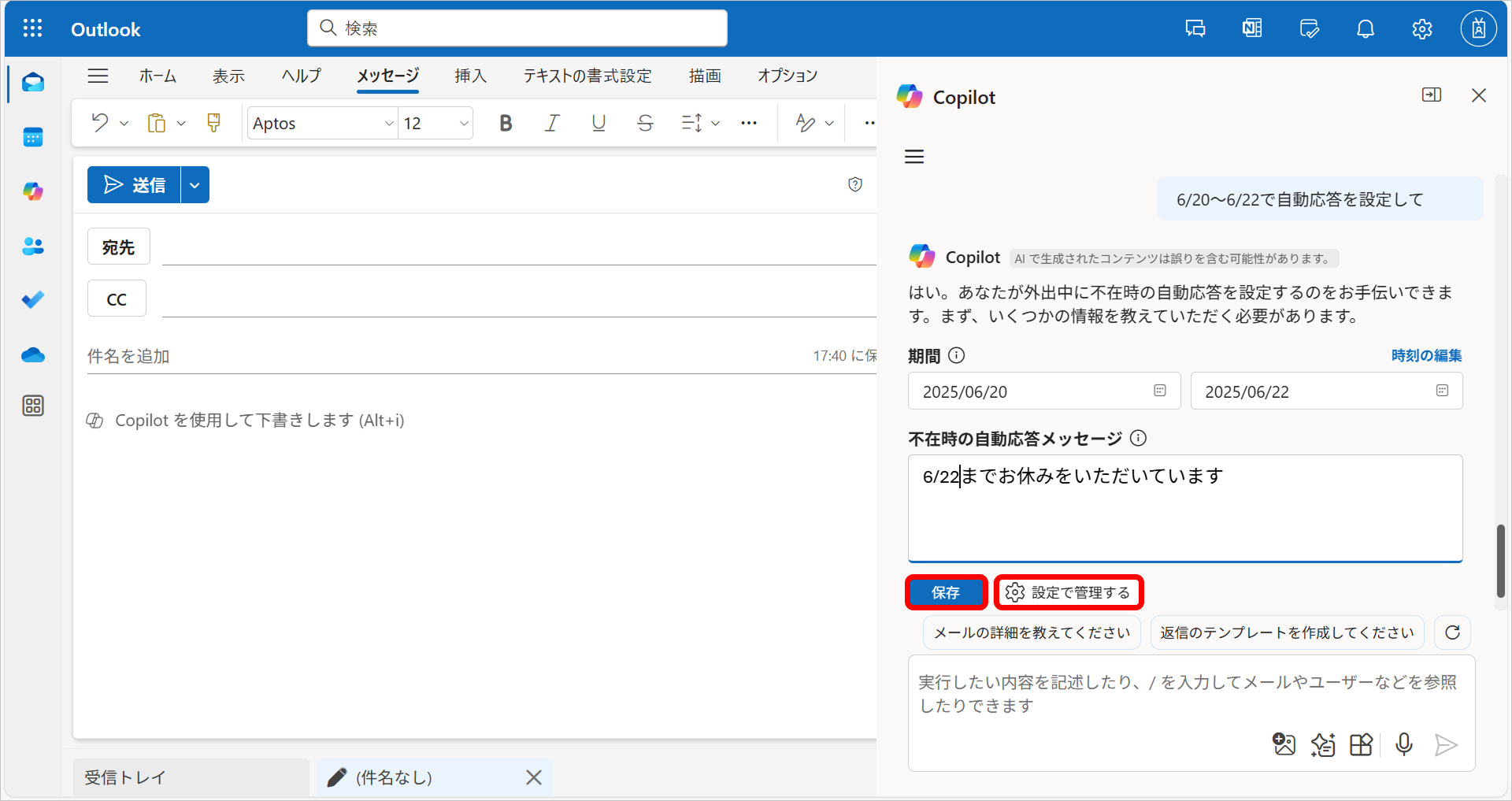The height and width of the screenshot is (801, 1512).
Task: Expand the text styles dropdown arrow
Action: pos(829,124)
